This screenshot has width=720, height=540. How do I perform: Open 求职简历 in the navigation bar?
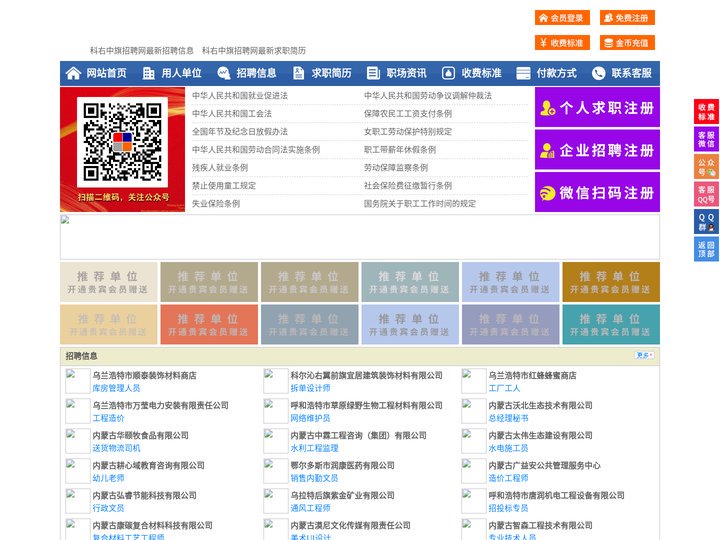click(x=332, y=73)
